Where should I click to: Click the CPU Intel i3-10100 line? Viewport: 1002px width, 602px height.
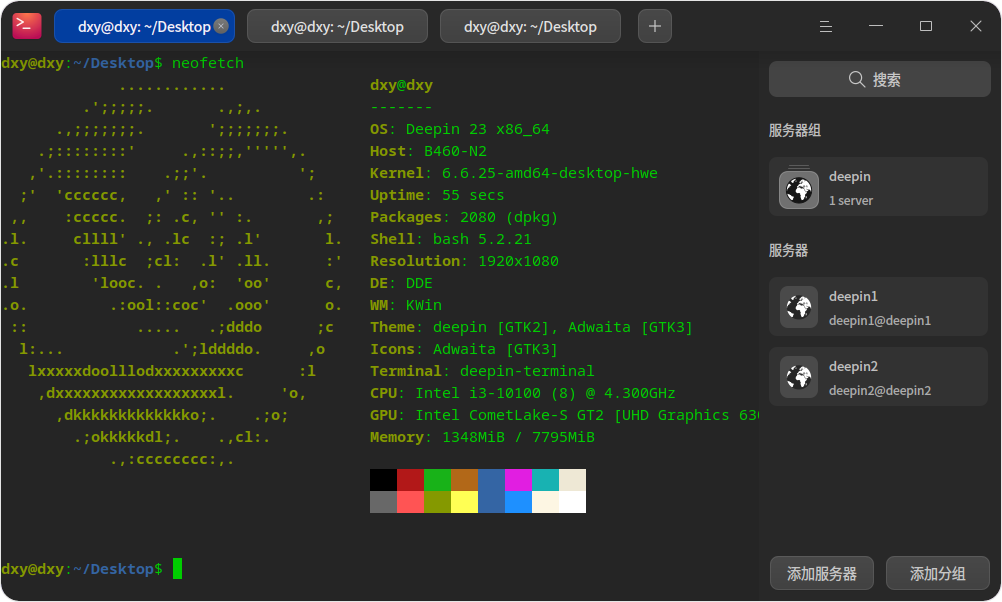[523, 393]
